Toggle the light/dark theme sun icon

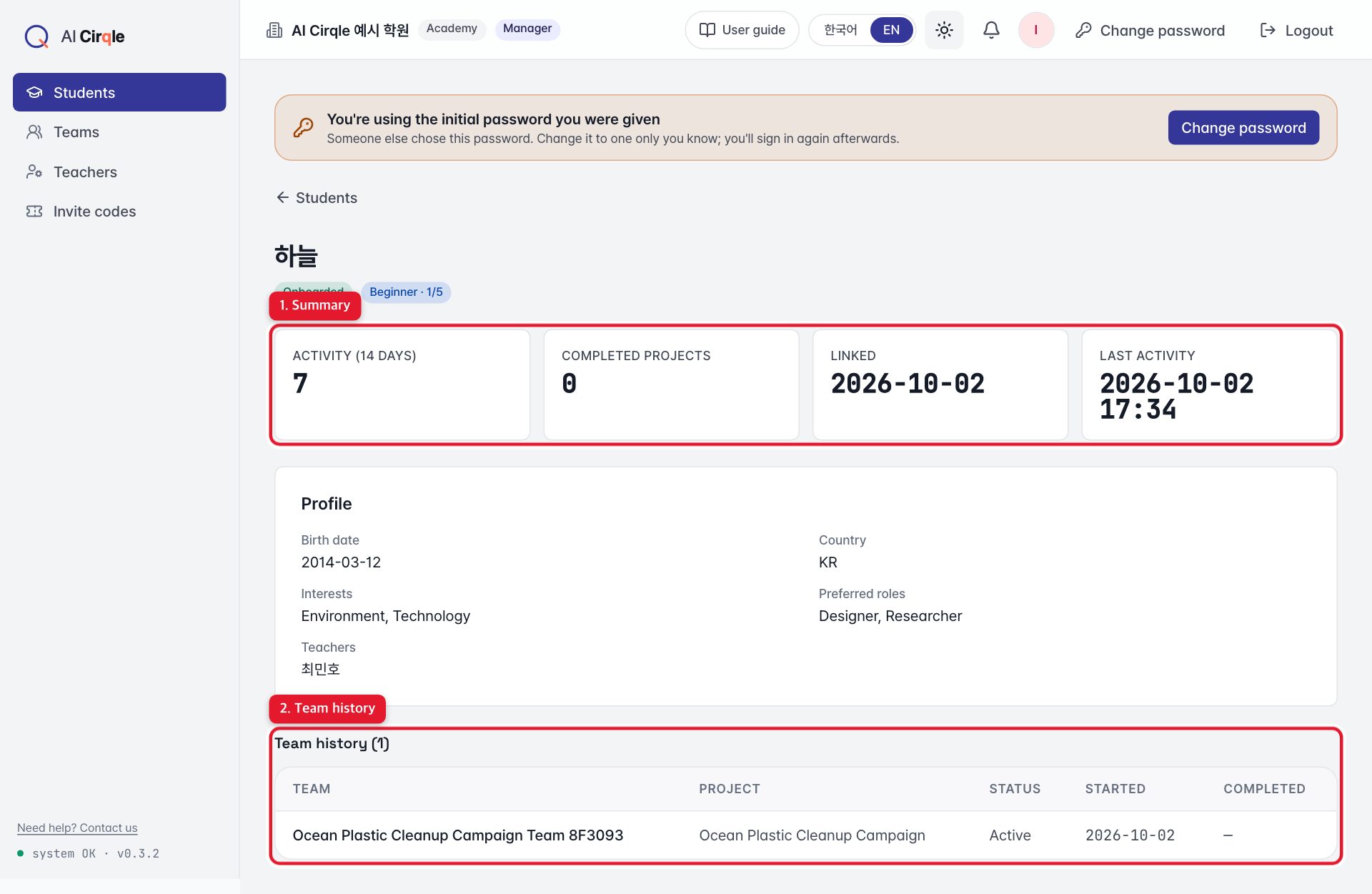coord(944,30)
